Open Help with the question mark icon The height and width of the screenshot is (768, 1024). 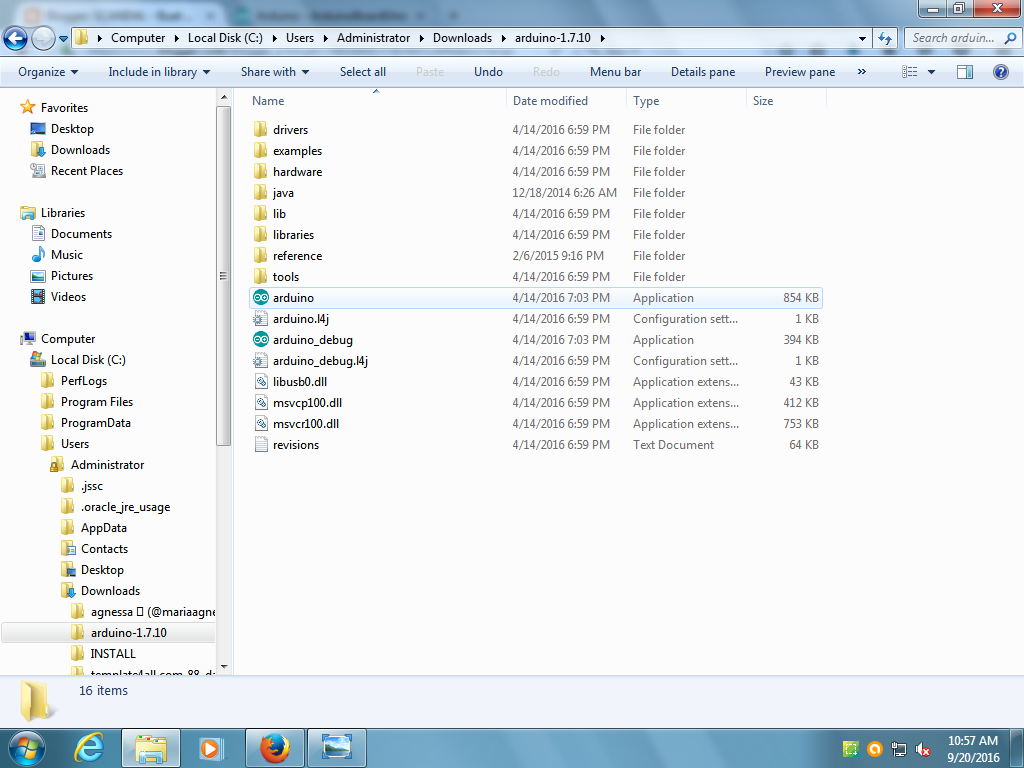click(x=1000, y=72)
